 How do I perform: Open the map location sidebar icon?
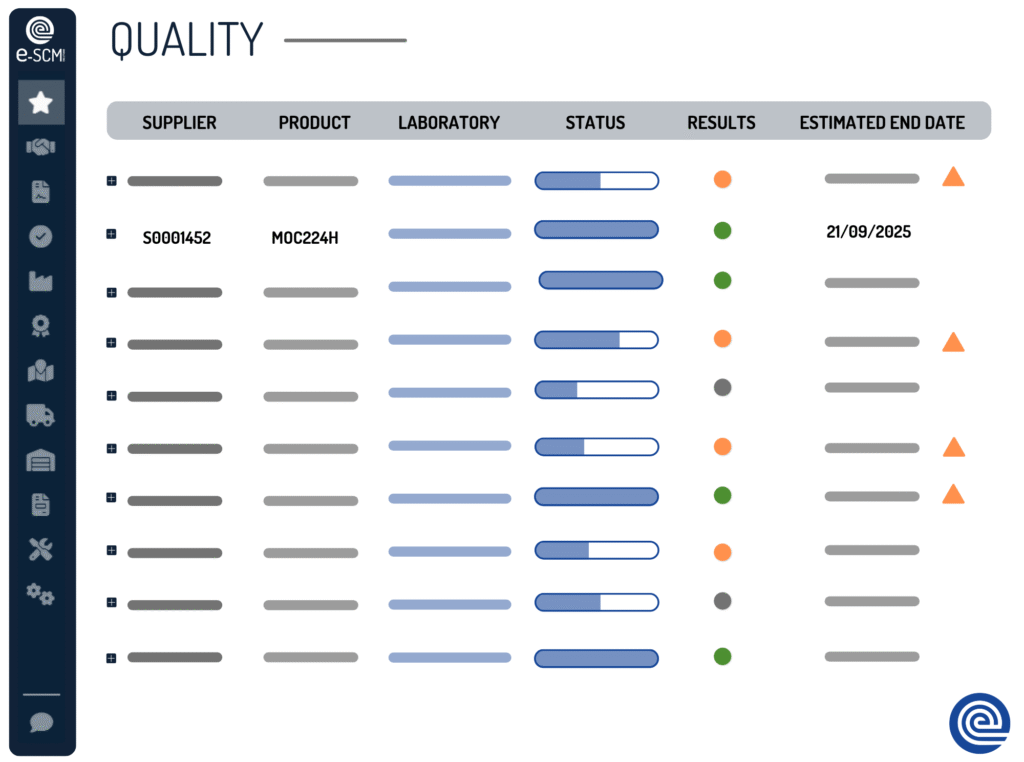coord(41,371)
